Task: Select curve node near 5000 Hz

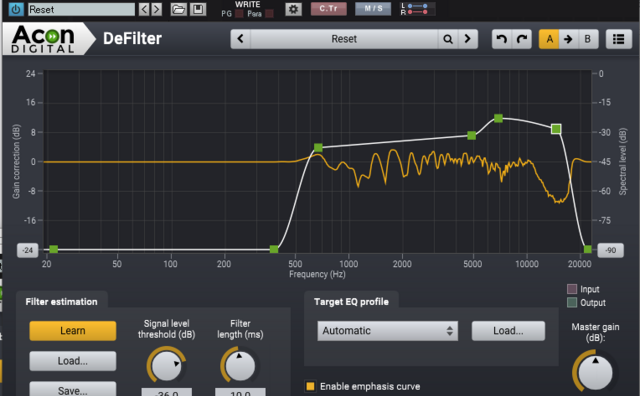Action: (471, 135)
